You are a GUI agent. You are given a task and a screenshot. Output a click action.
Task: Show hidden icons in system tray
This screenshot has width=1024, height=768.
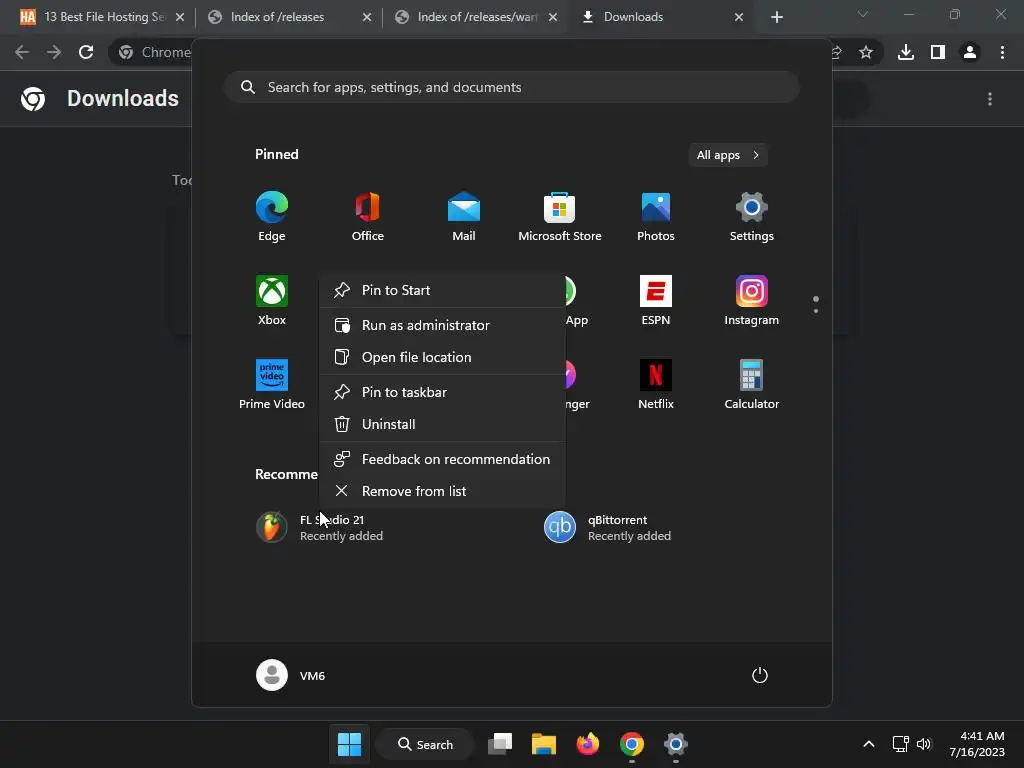(869, 744)
